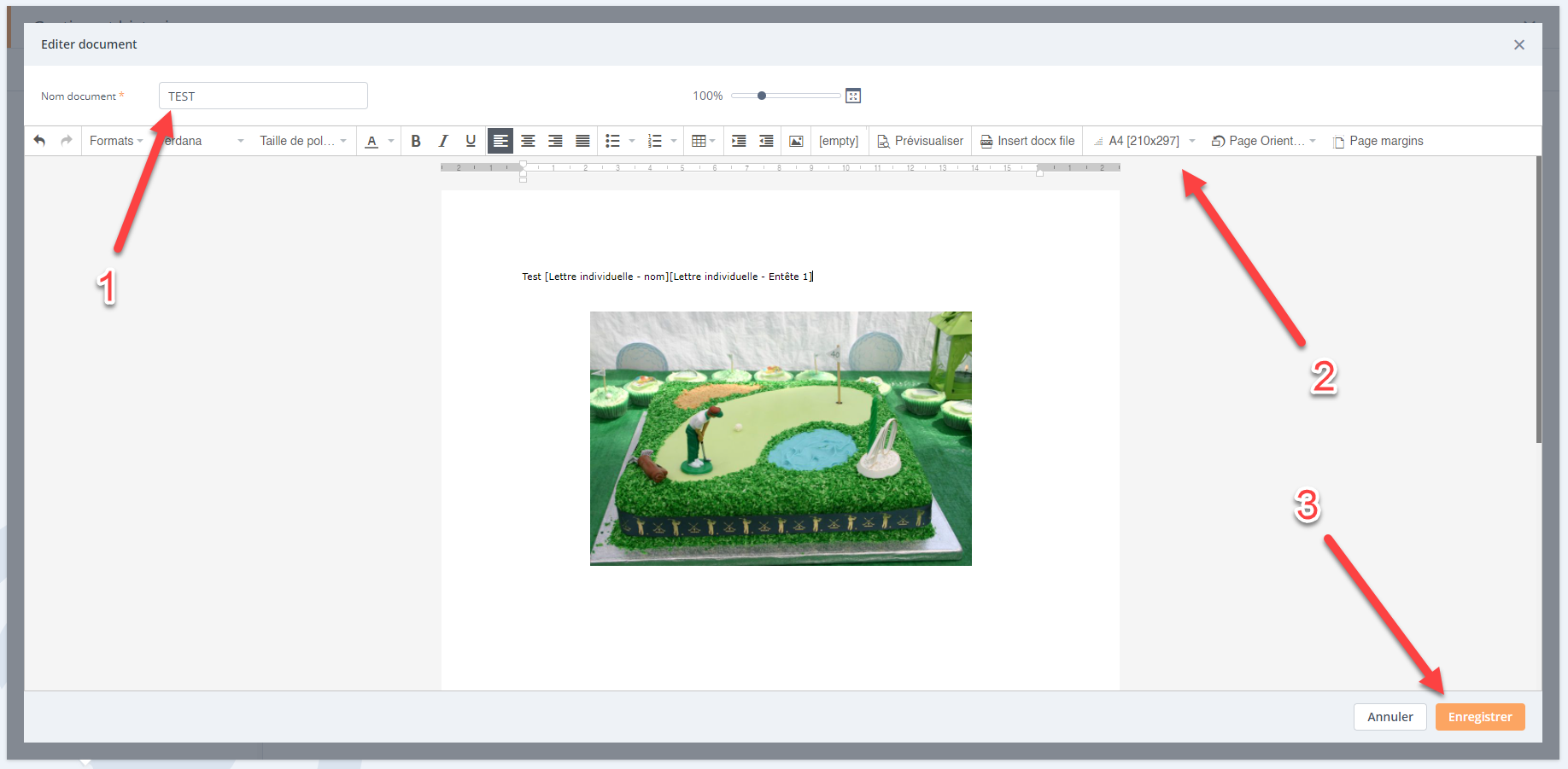Screen dimensions: 1568x769
Task: Click the [empty] toolbar button
Action: click(839, 141)
